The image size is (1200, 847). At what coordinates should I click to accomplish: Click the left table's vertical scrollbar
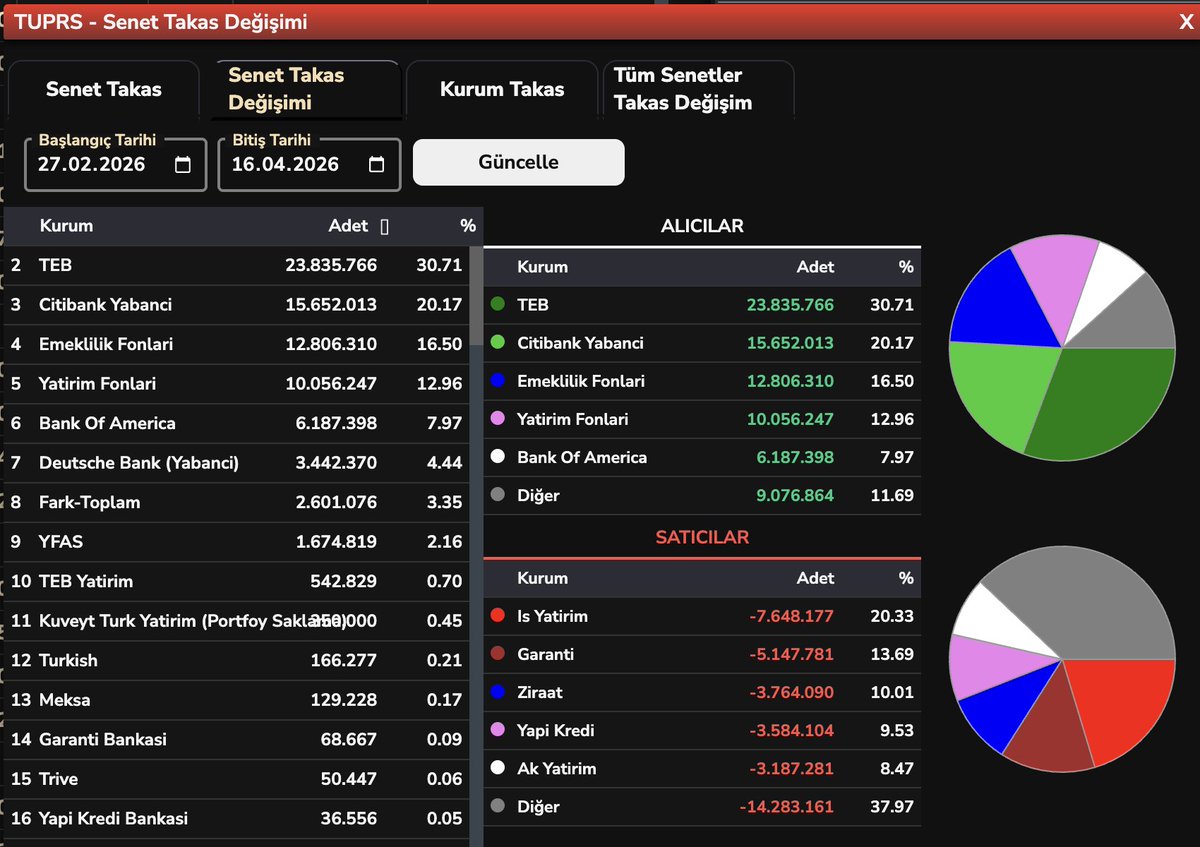(x=476, y=296)
